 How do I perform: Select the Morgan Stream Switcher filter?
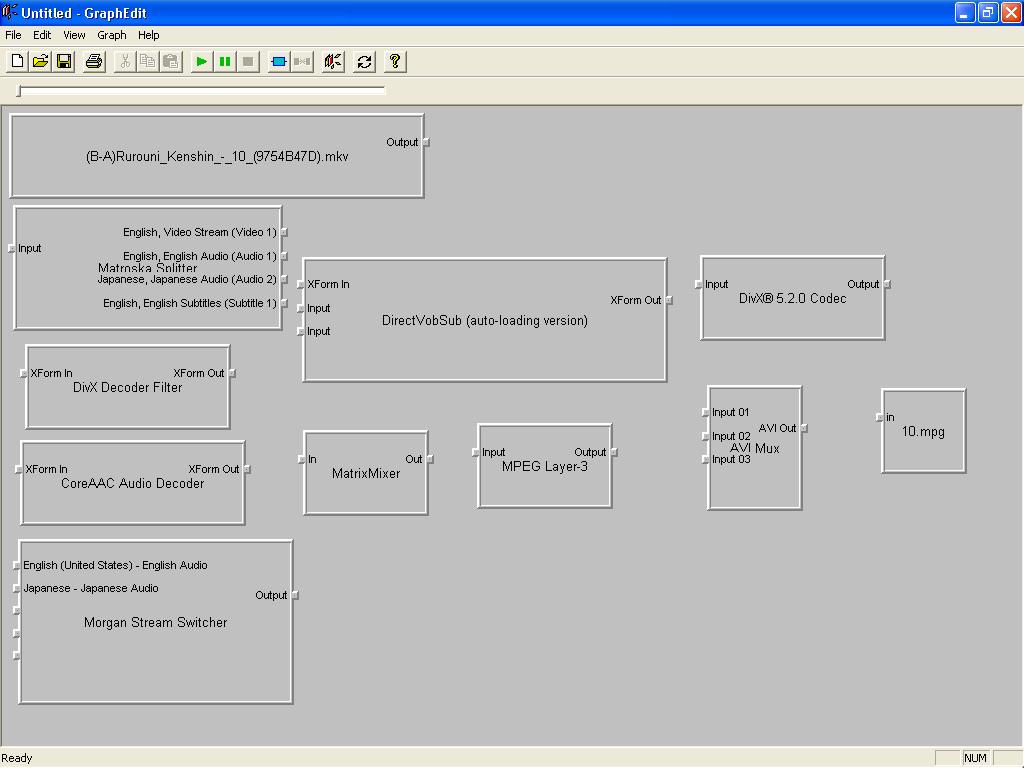coord(155,622)
